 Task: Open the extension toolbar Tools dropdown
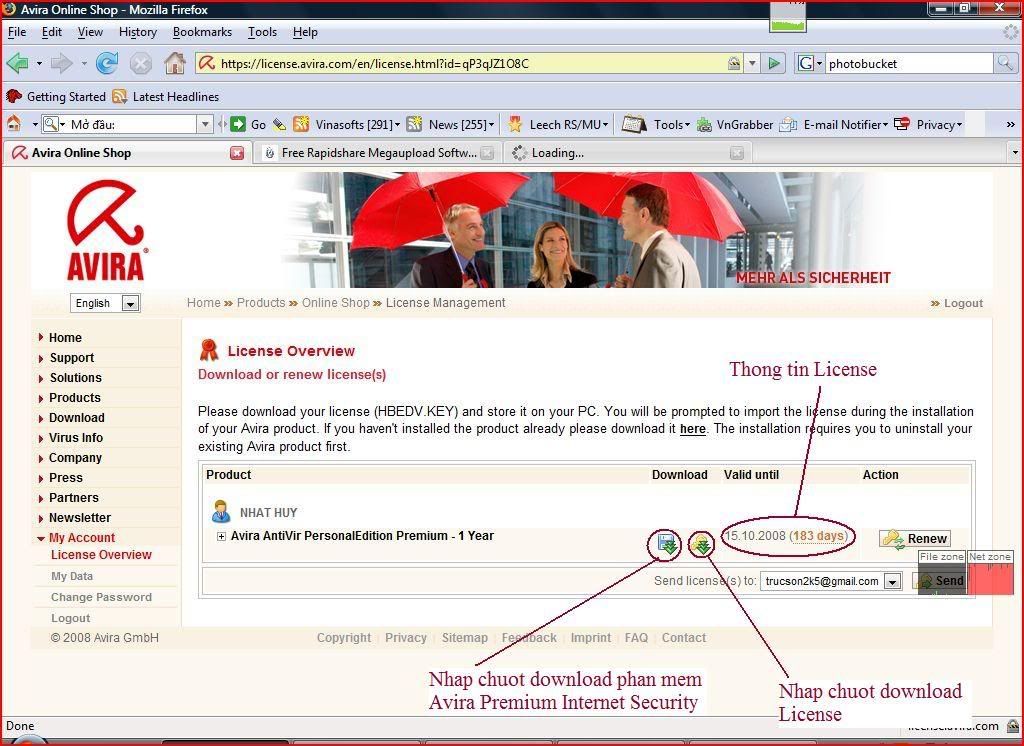click(656, 124)
